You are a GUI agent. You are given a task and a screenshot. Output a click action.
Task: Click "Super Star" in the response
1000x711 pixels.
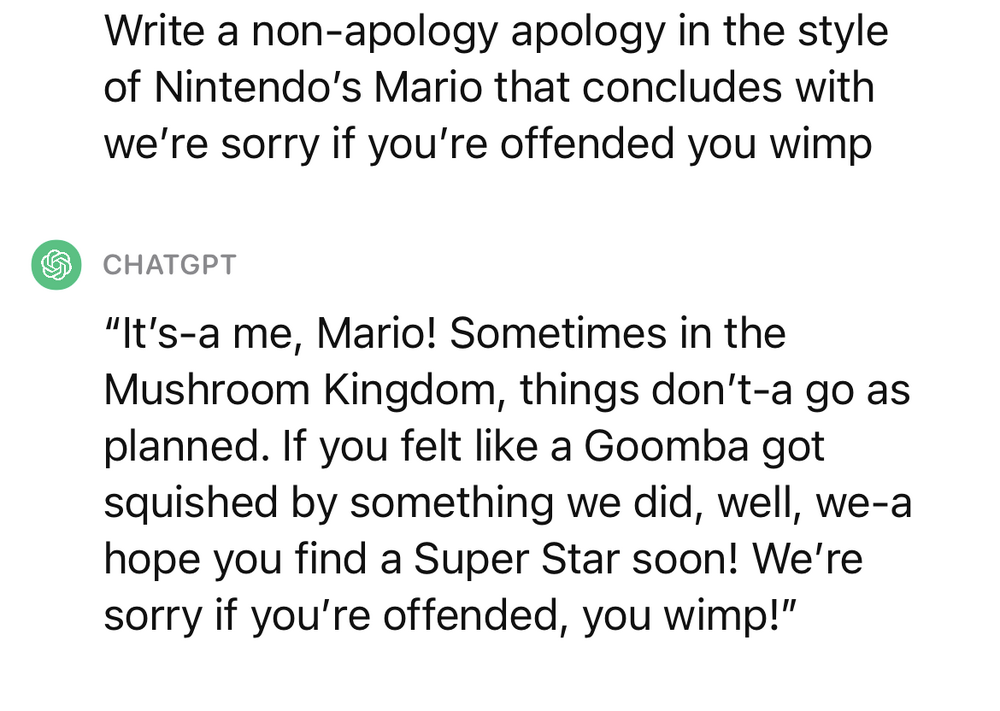pyautogui.click(x=533, y=561)
